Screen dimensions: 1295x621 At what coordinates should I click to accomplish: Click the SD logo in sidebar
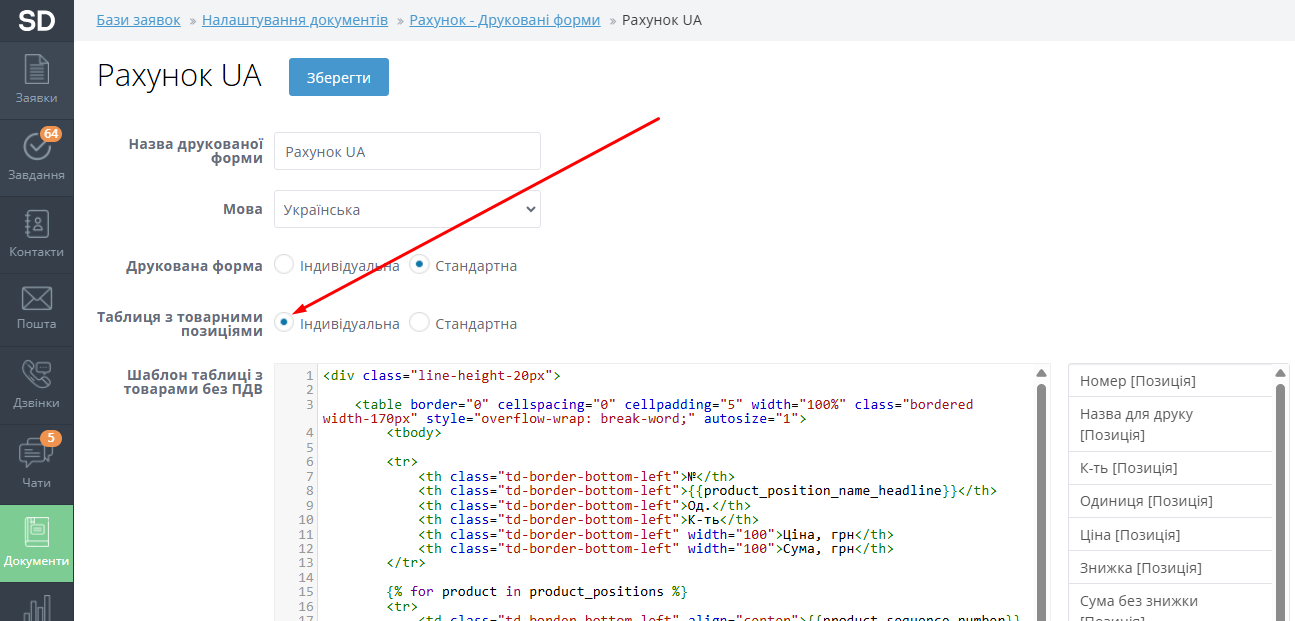36,20
